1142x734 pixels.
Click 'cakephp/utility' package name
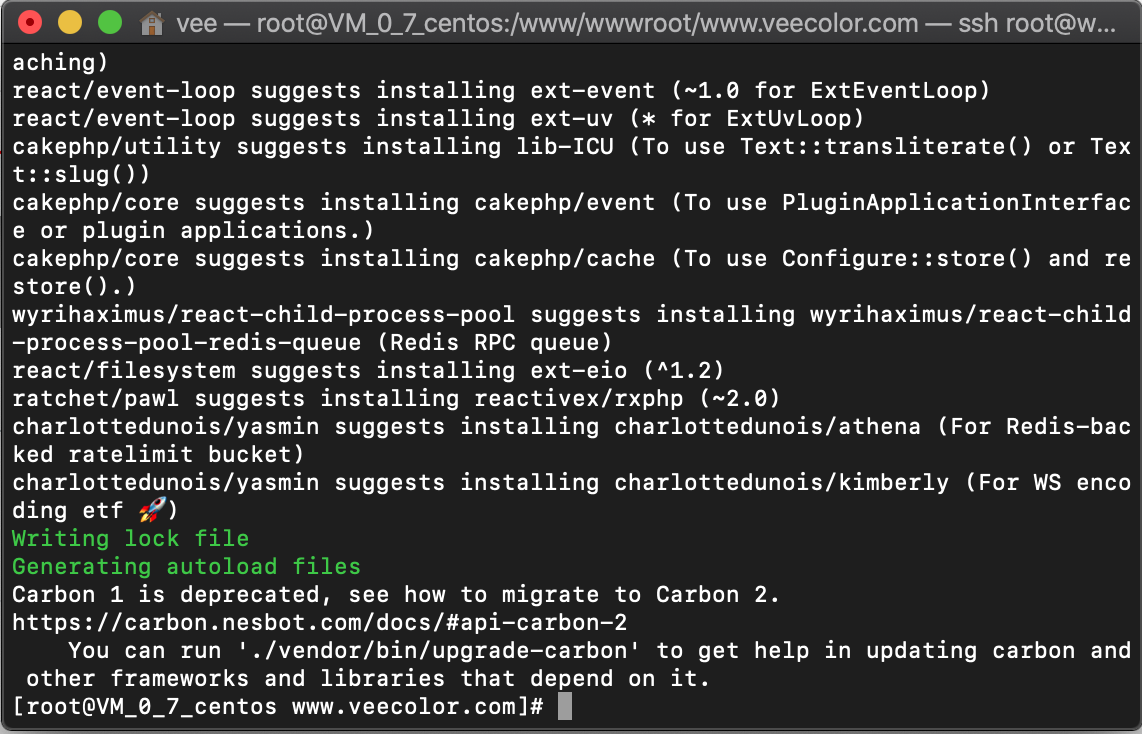tap(117, 146)
